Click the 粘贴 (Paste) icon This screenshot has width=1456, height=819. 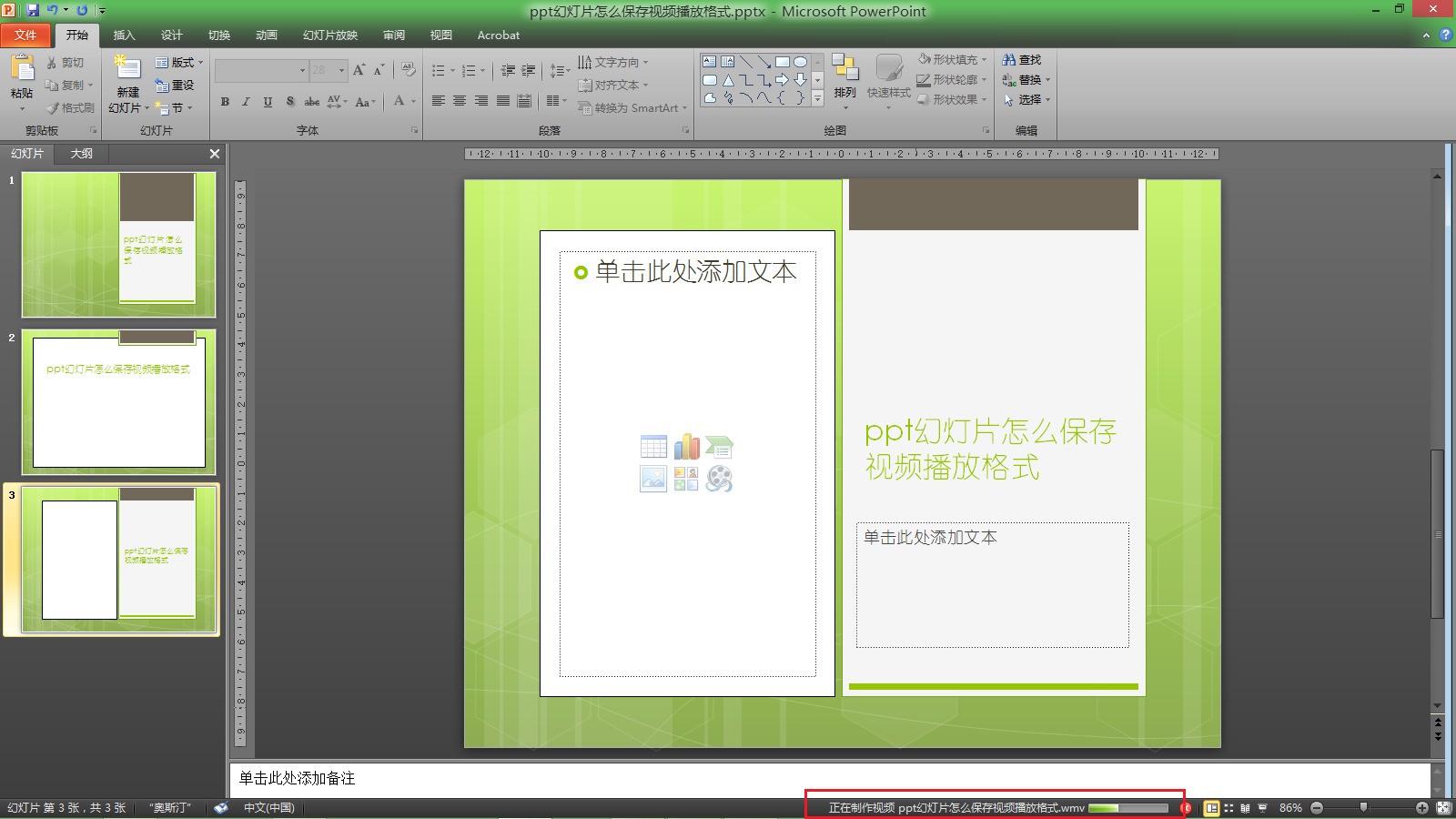click(x=22, y=69)
